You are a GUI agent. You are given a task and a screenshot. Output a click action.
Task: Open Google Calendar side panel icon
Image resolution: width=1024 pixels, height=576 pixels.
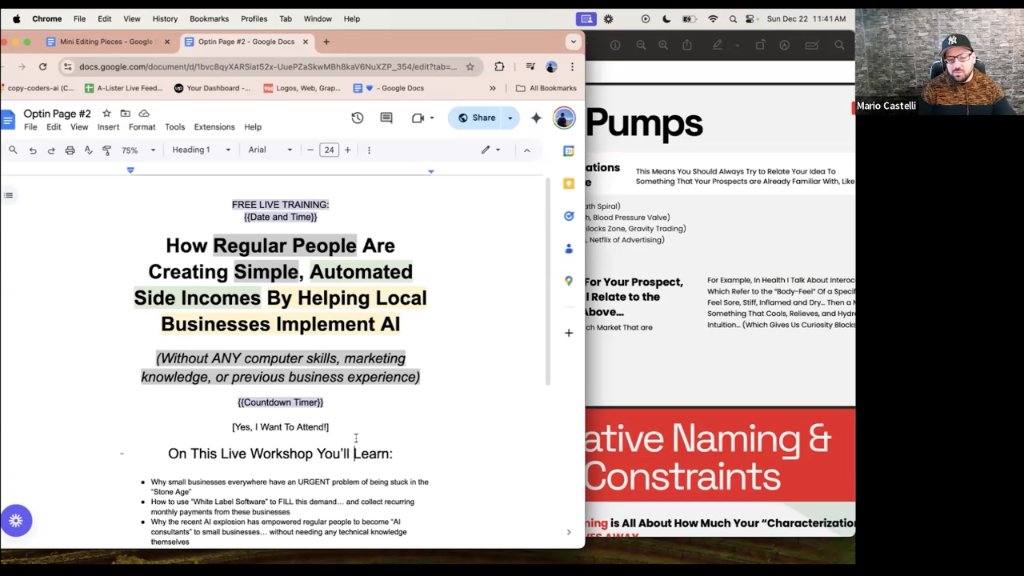569,151
